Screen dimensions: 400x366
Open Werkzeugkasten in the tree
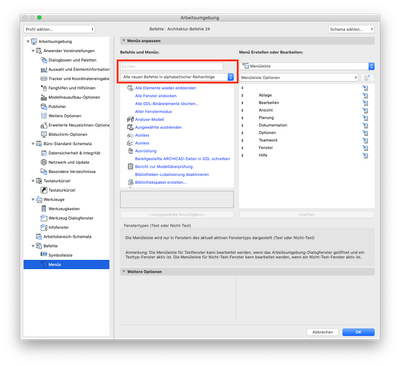pos(64,209)
